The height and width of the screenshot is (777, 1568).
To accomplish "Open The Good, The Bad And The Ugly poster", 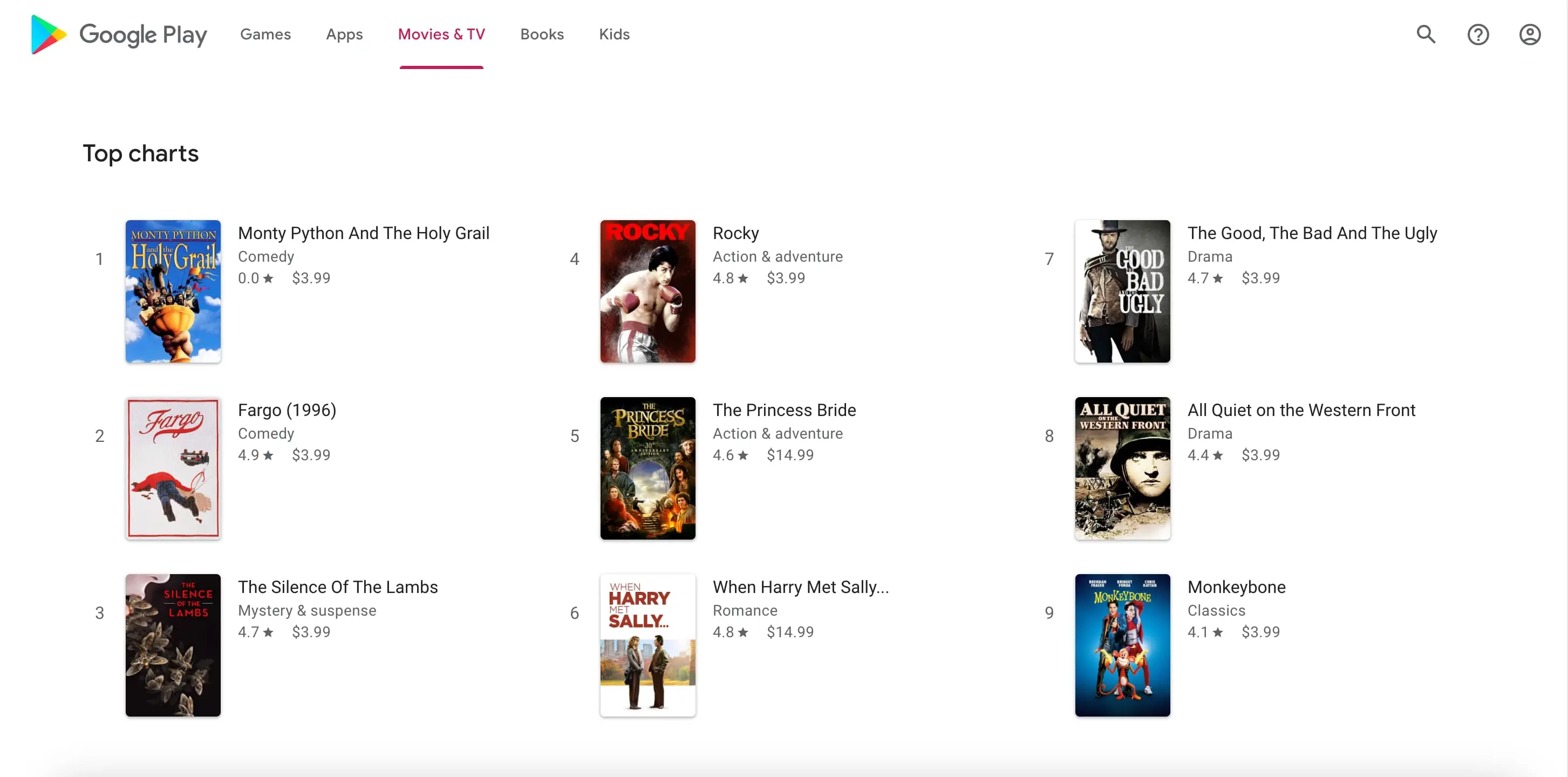I will pyautogui.click(x=1122, y=291).
